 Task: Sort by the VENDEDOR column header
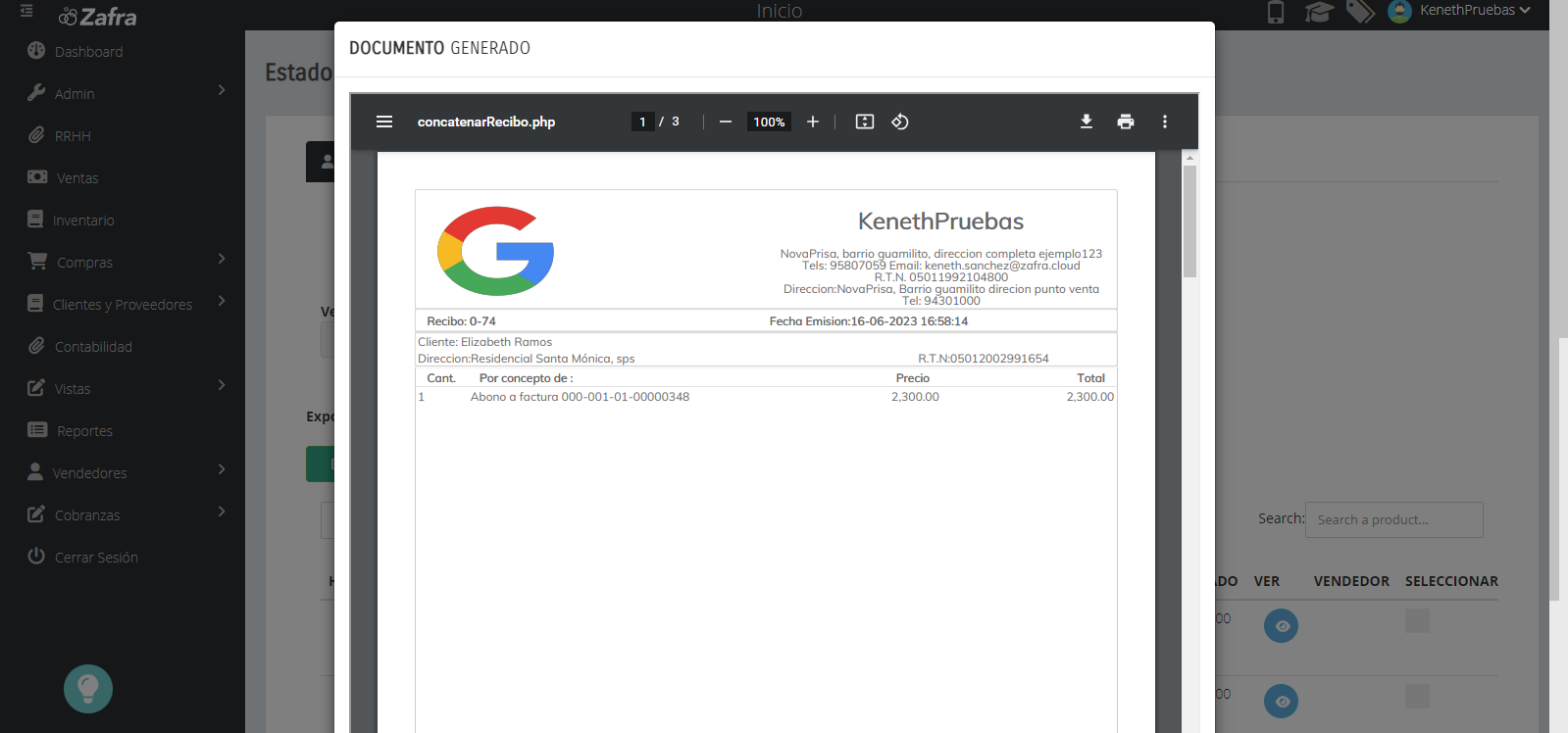1351,581
